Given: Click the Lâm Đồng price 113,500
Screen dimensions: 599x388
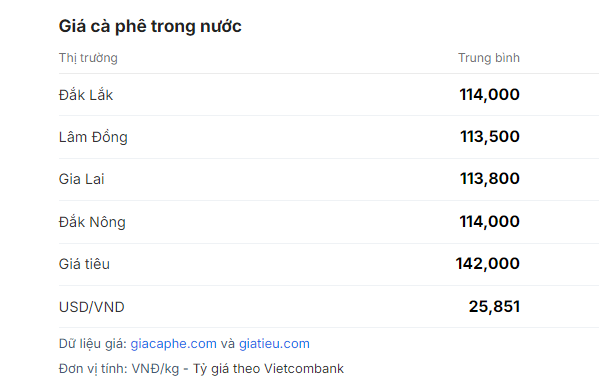Looking at the screenshot, I should [x=490, y=136].
